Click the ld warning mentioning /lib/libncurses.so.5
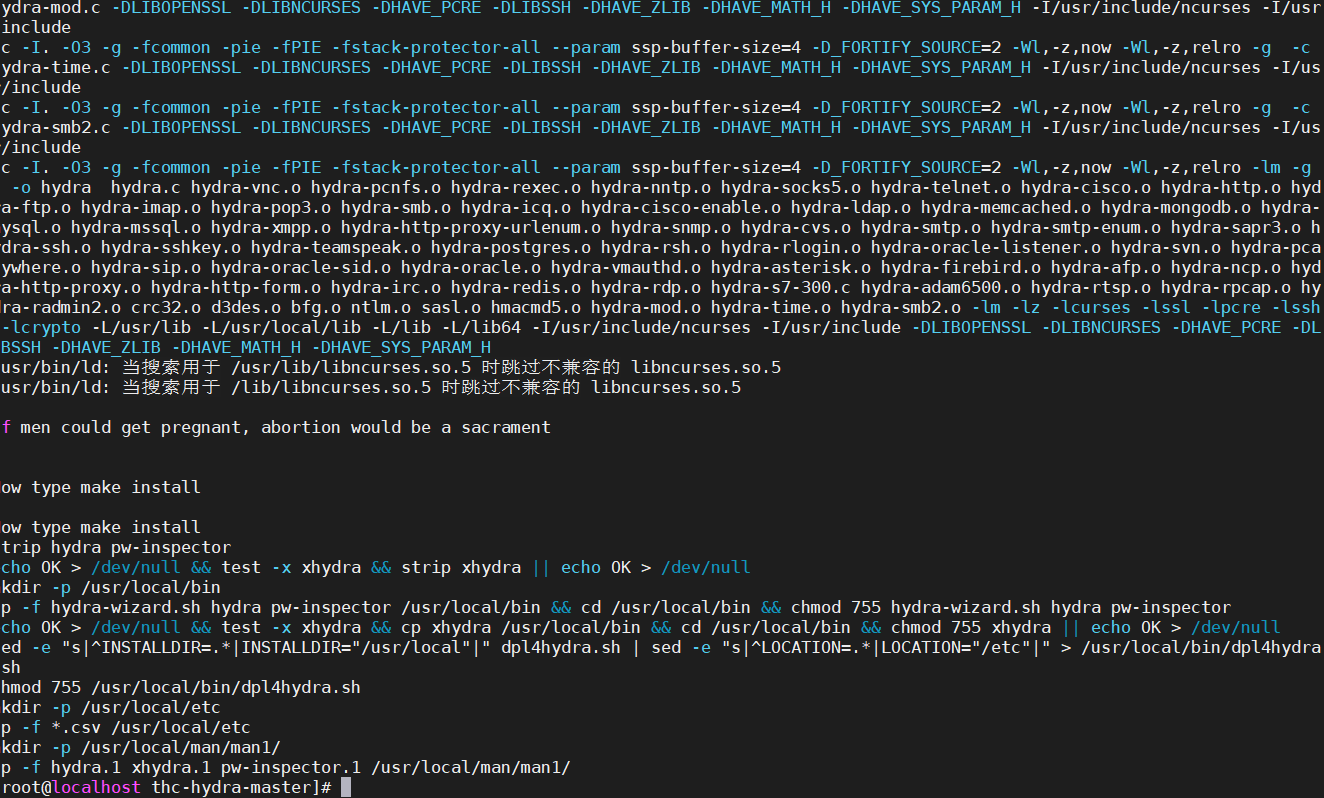 pyautogui.click(x=371, y=388)
